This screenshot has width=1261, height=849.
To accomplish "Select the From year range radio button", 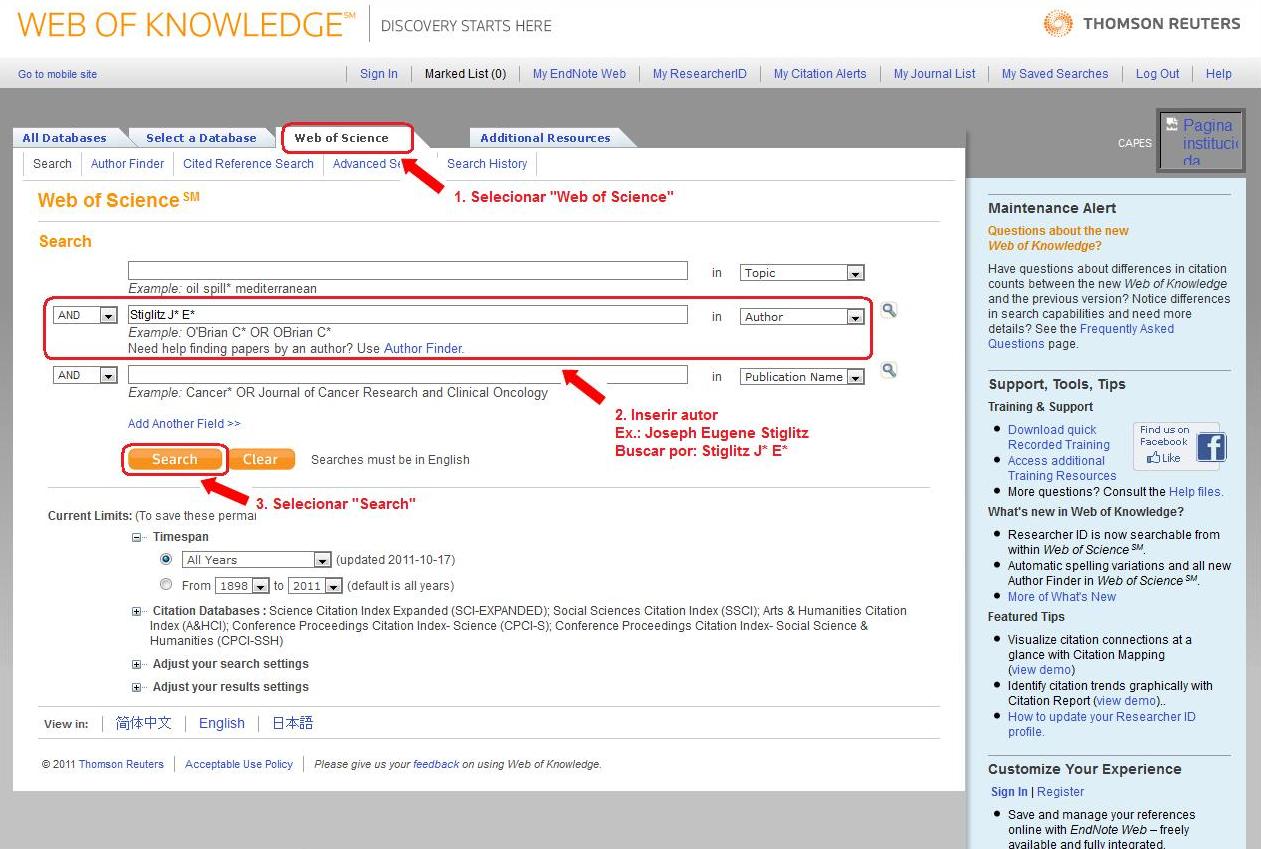I will [x=166, y=584].
